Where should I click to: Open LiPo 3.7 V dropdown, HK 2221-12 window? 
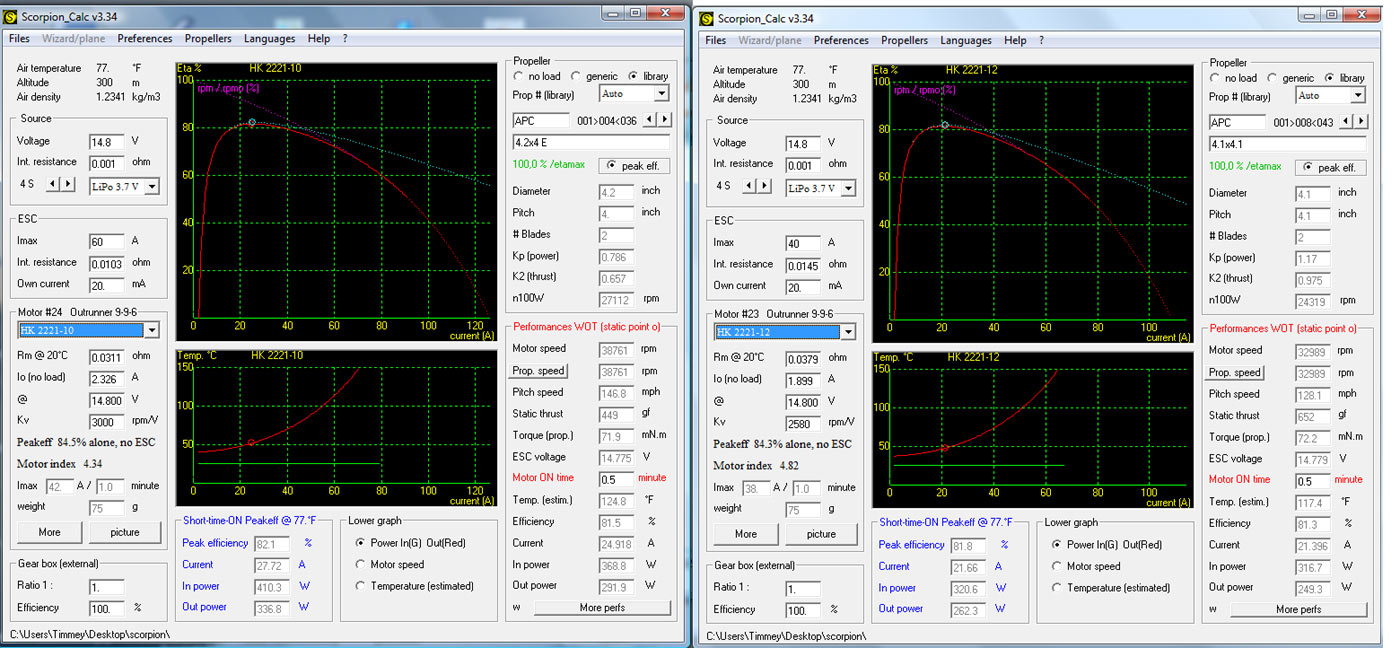pyautogui.click(x=847, y=188)
